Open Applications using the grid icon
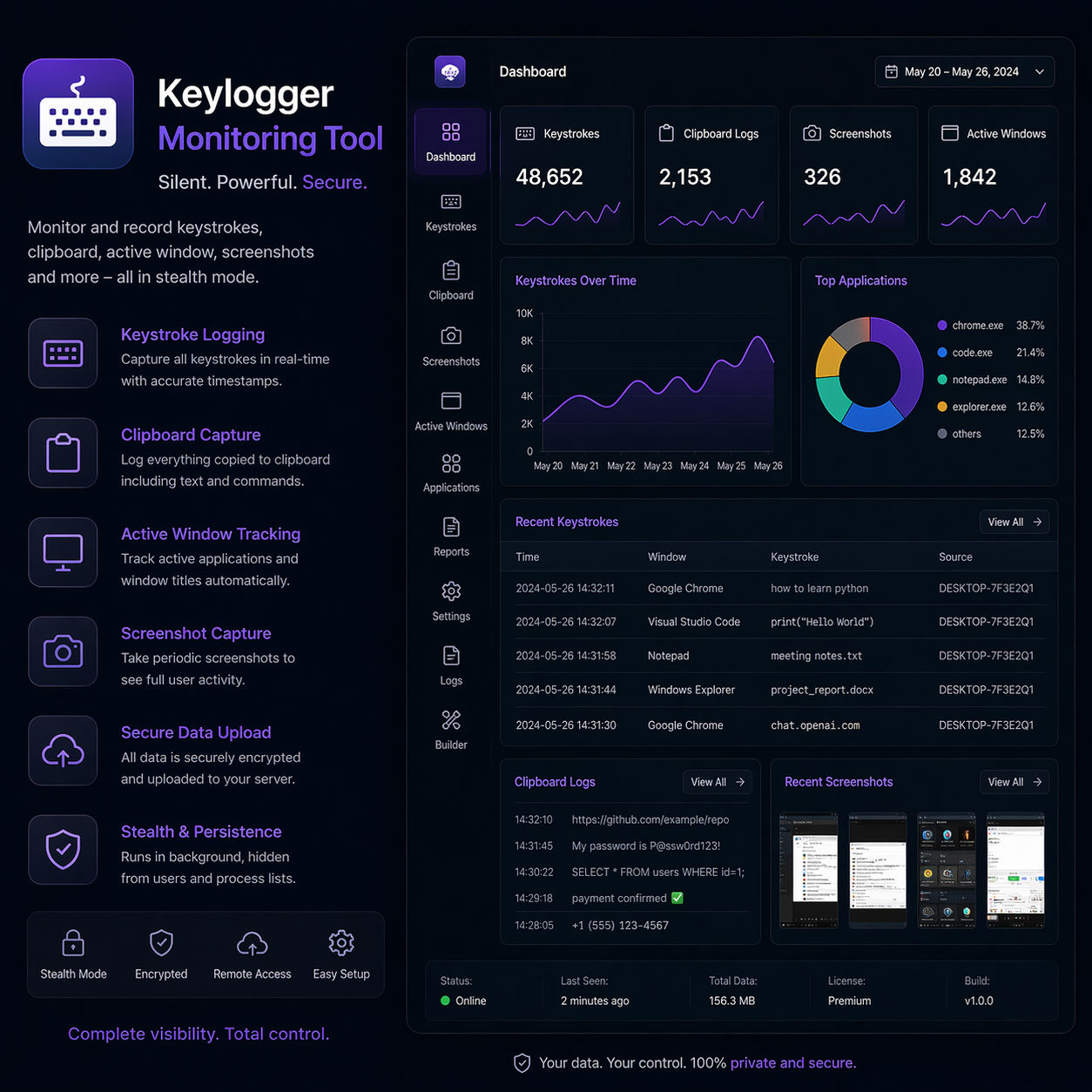Screen dimensions: 1092x1092 (450, 463)
